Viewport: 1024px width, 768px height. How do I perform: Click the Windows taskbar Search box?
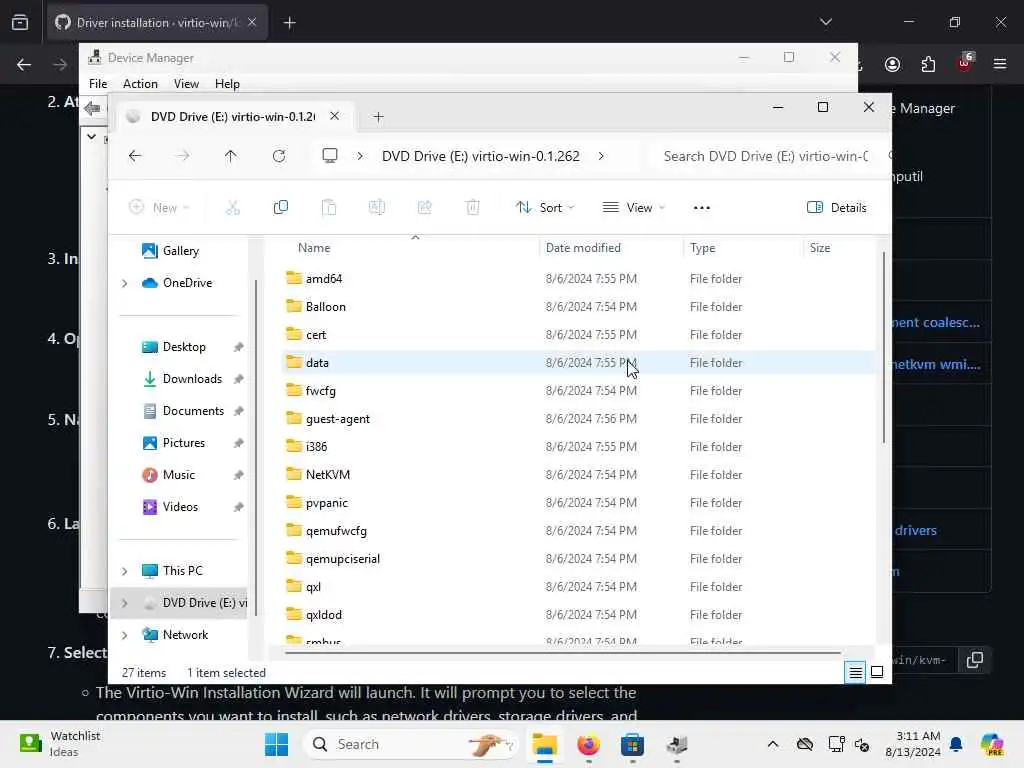[411, 744]
